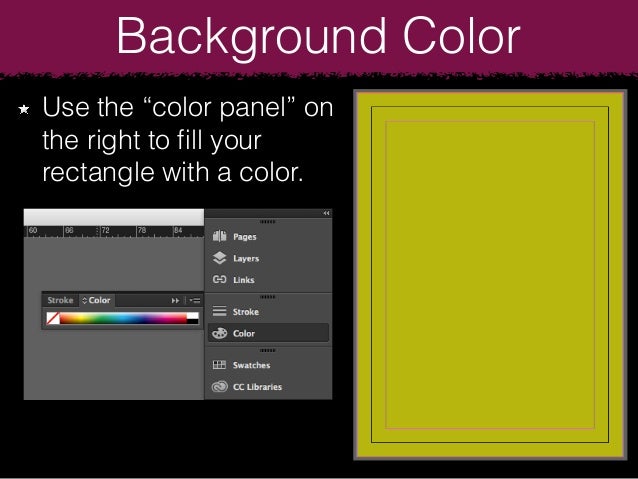Open the Stroke panel icon in dock
The image size is (638, 479).
click(x=219, y=311)
